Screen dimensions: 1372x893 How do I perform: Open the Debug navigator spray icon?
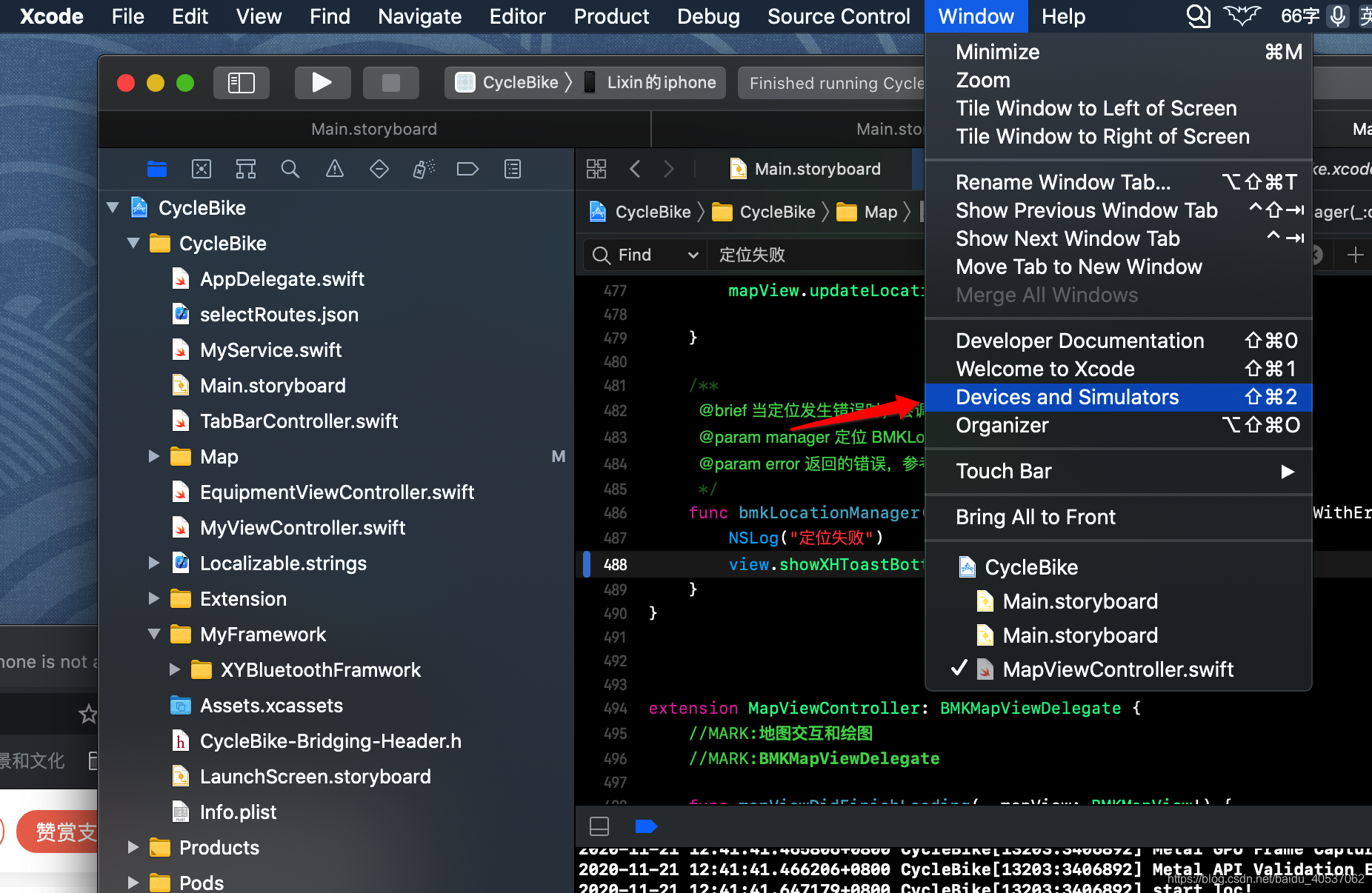(x=424, y=169)
